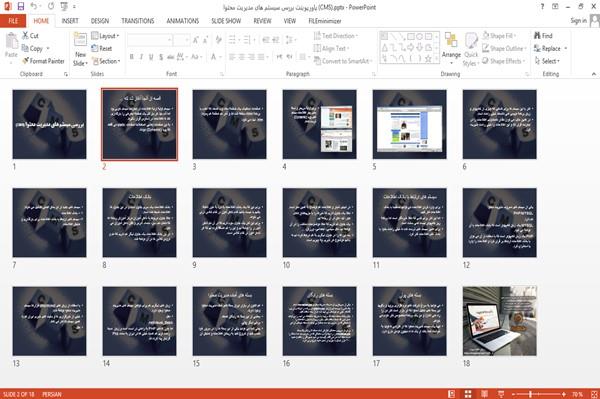The width and height of the screenshot is (600, 399).
Task: Click zoom out minus button
Action: (514, 394)
